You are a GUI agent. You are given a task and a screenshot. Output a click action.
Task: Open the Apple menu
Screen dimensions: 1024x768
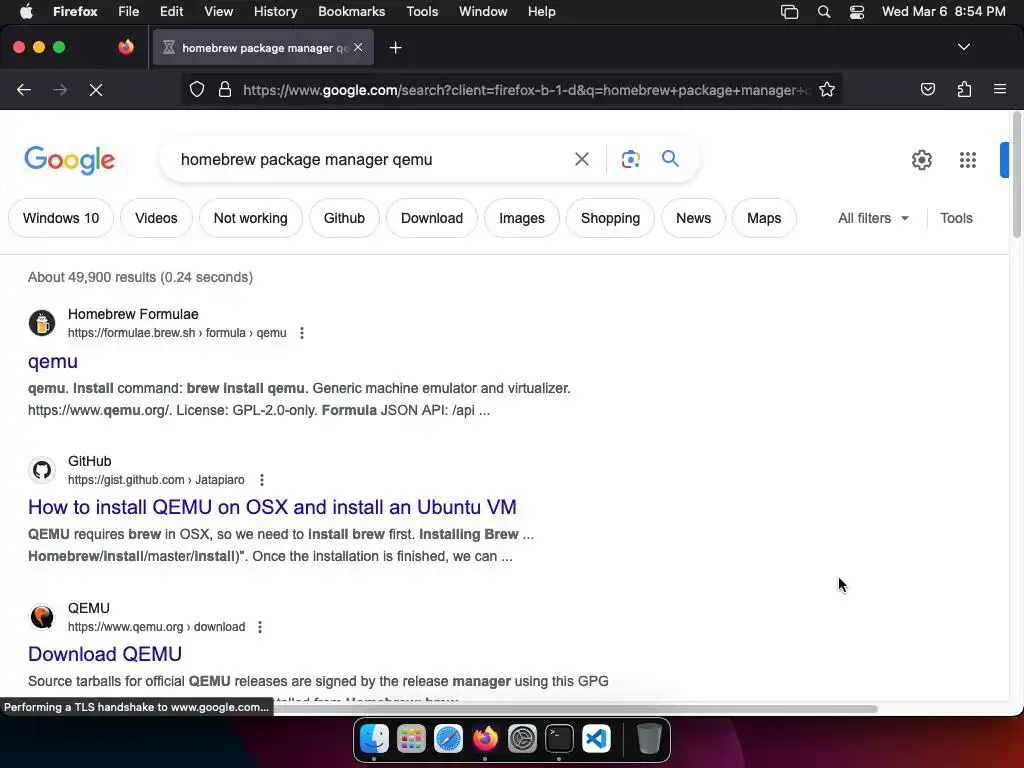(26, 12)
